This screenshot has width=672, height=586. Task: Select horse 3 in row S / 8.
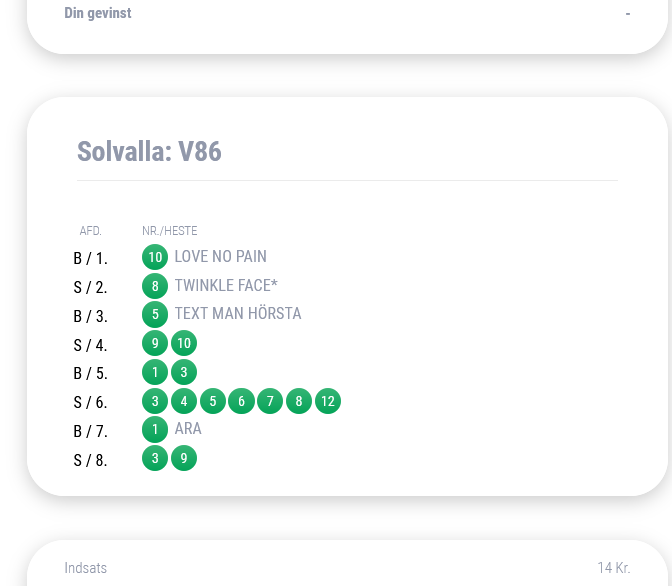coord(155,458)
